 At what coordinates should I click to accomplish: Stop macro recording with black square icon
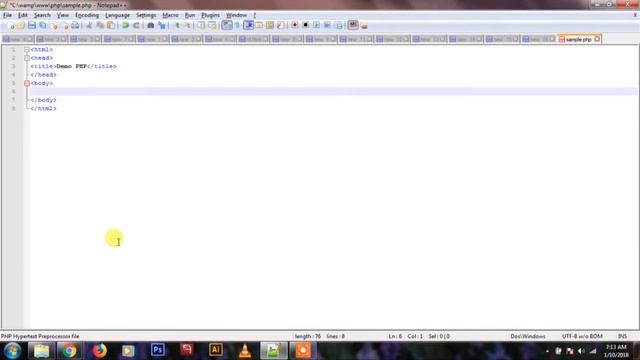point(305,25)
